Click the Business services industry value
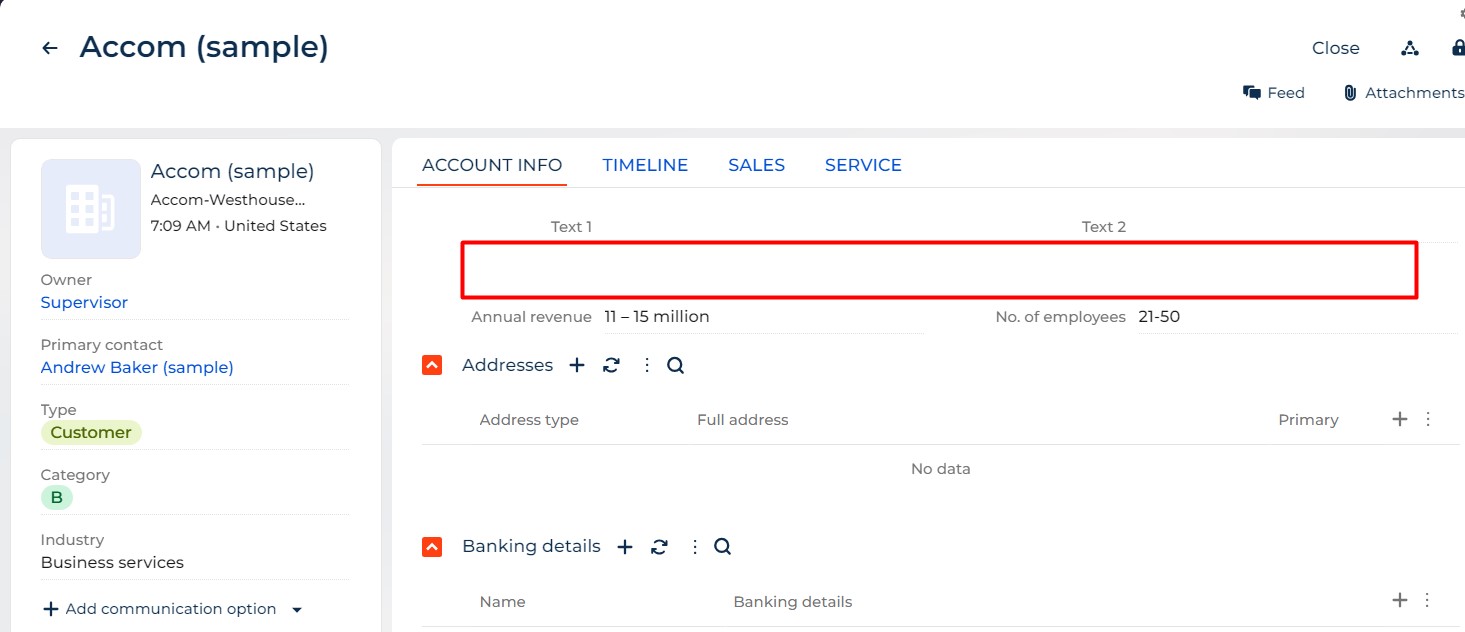 point(112,562)
